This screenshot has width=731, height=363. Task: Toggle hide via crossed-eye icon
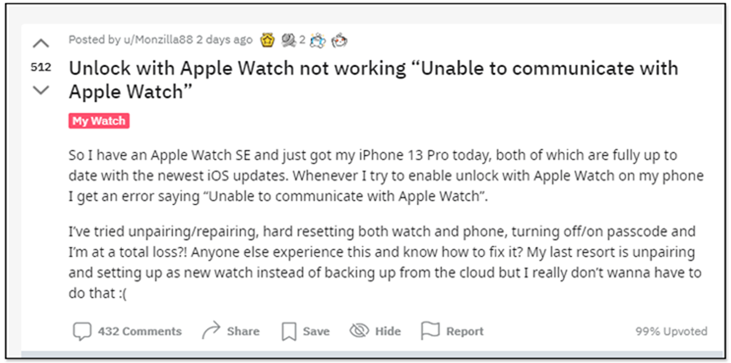point(359,331)
